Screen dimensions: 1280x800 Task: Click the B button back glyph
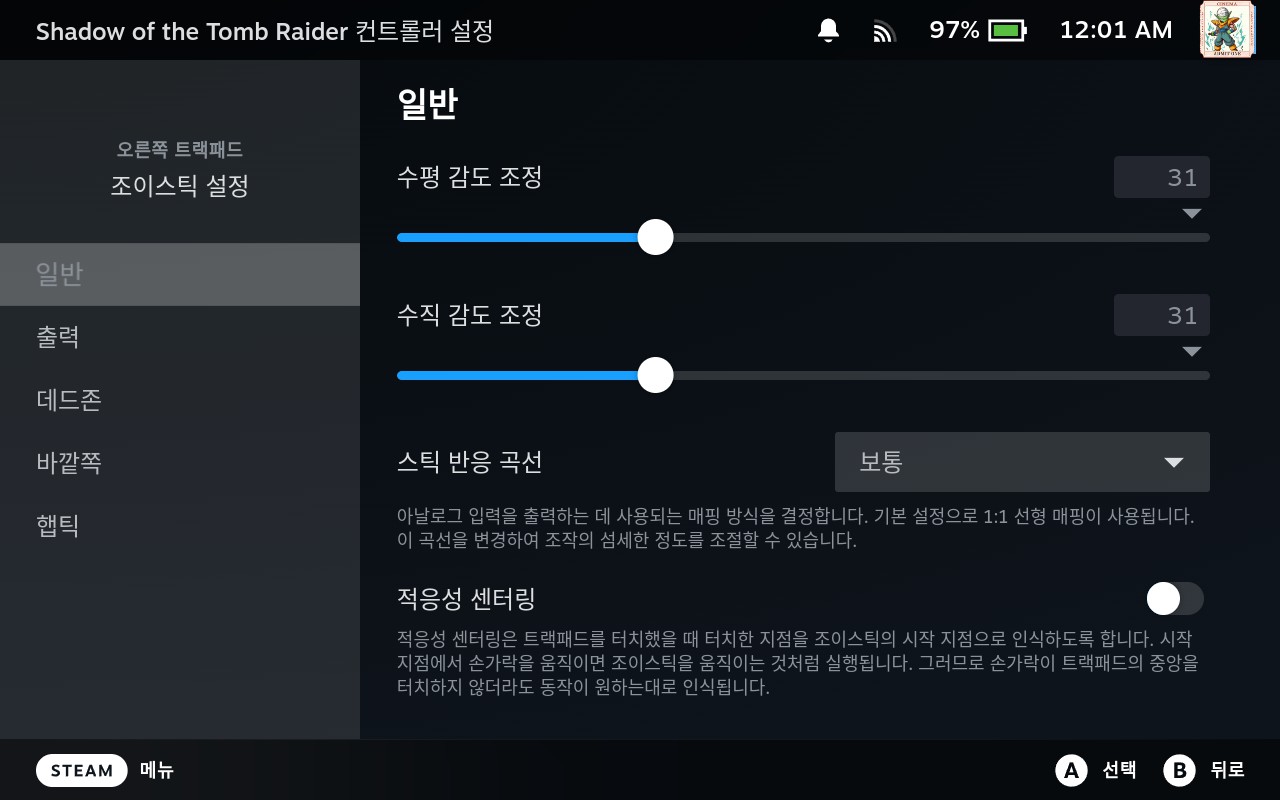click(1180, 770)
